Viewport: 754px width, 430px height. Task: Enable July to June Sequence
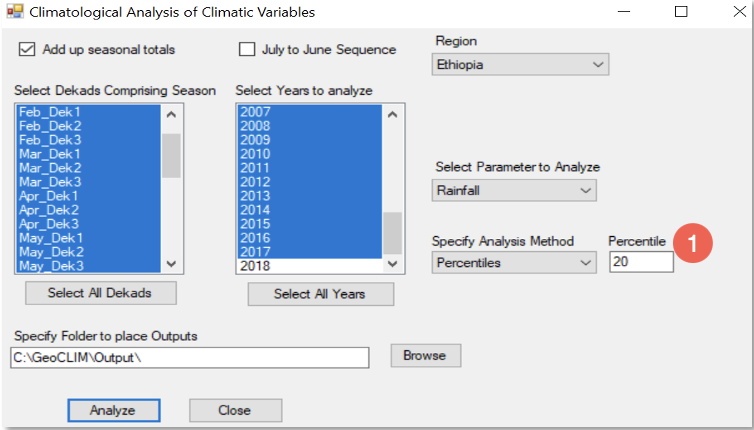tap(247, 49)
